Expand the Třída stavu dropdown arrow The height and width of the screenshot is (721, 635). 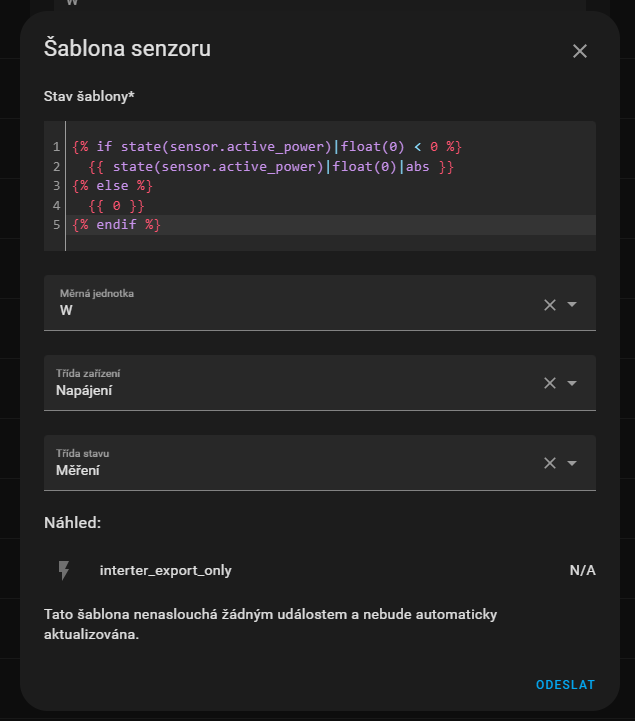click(572, 463)
